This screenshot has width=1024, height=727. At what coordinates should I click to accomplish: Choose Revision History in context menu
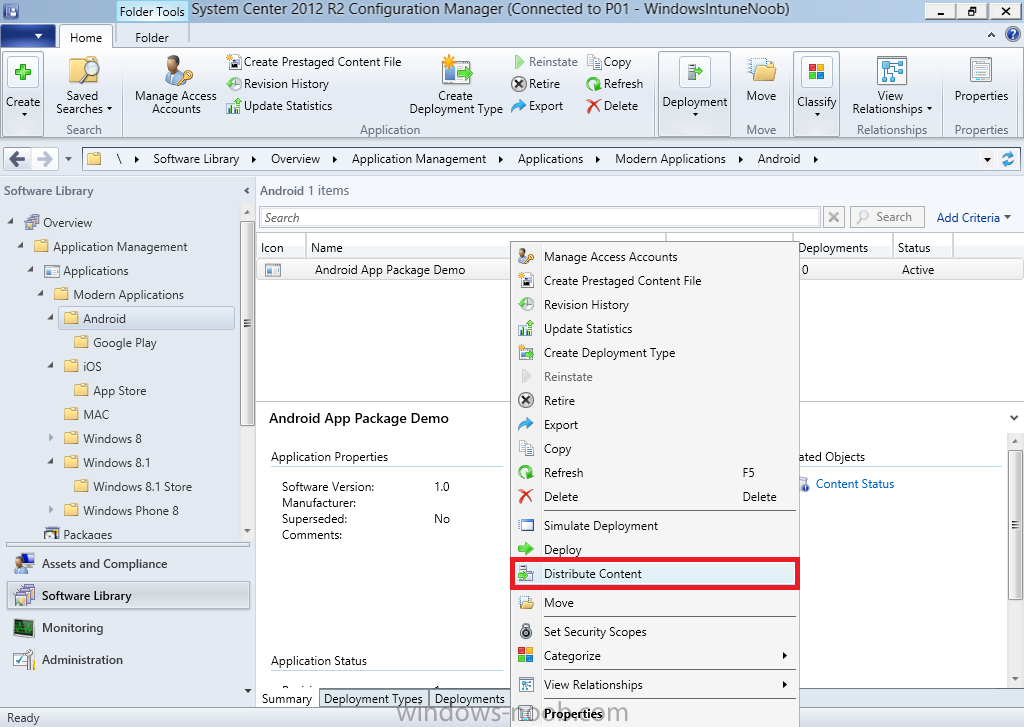pyautogui.click(x=654, y=304)
